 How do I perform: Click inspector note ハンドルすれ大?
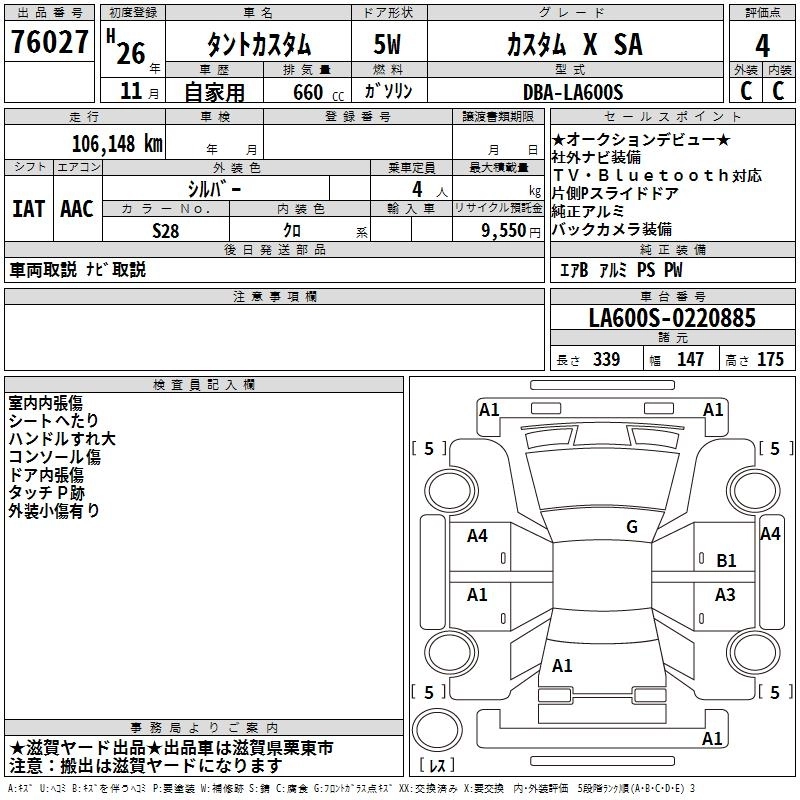coord(62,439)
